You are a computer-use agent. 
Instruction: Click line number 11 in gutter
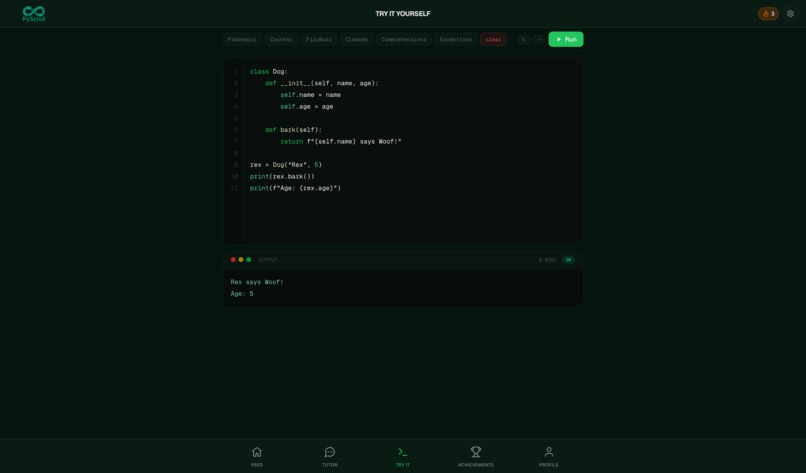pyautogui.click(x=234, y=189)
